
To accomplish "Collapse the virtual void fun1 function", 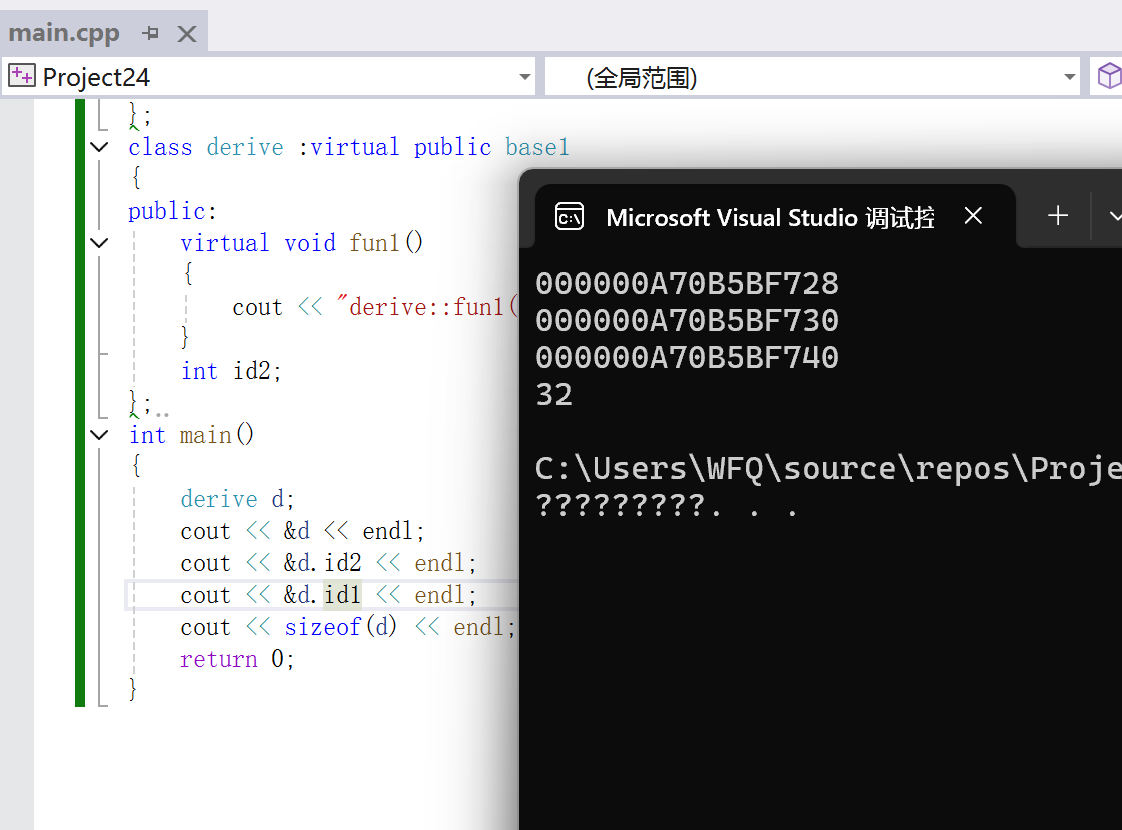I will pos(99,243).
